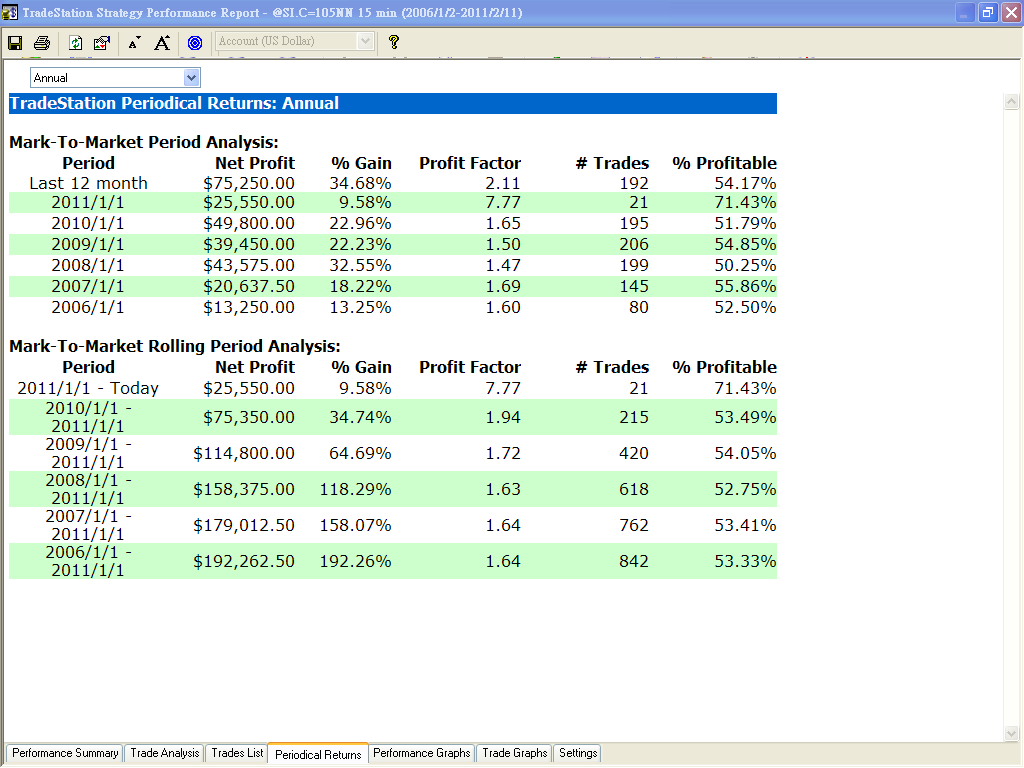Click the 54.85% profitable value
The image size is (1024, 768).
click(745, 244)
